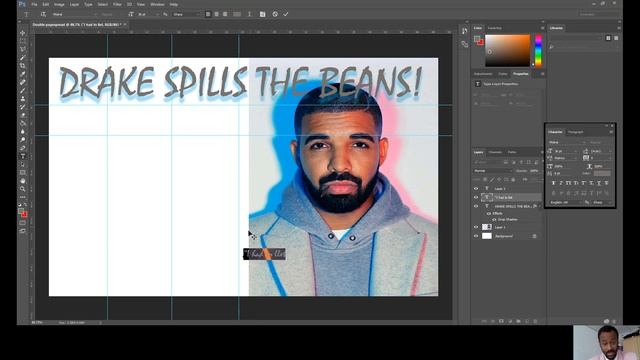Screen dimensions: 640x360
Task: Toggle Faux Bold in Character panel
Action: point(553,183)
